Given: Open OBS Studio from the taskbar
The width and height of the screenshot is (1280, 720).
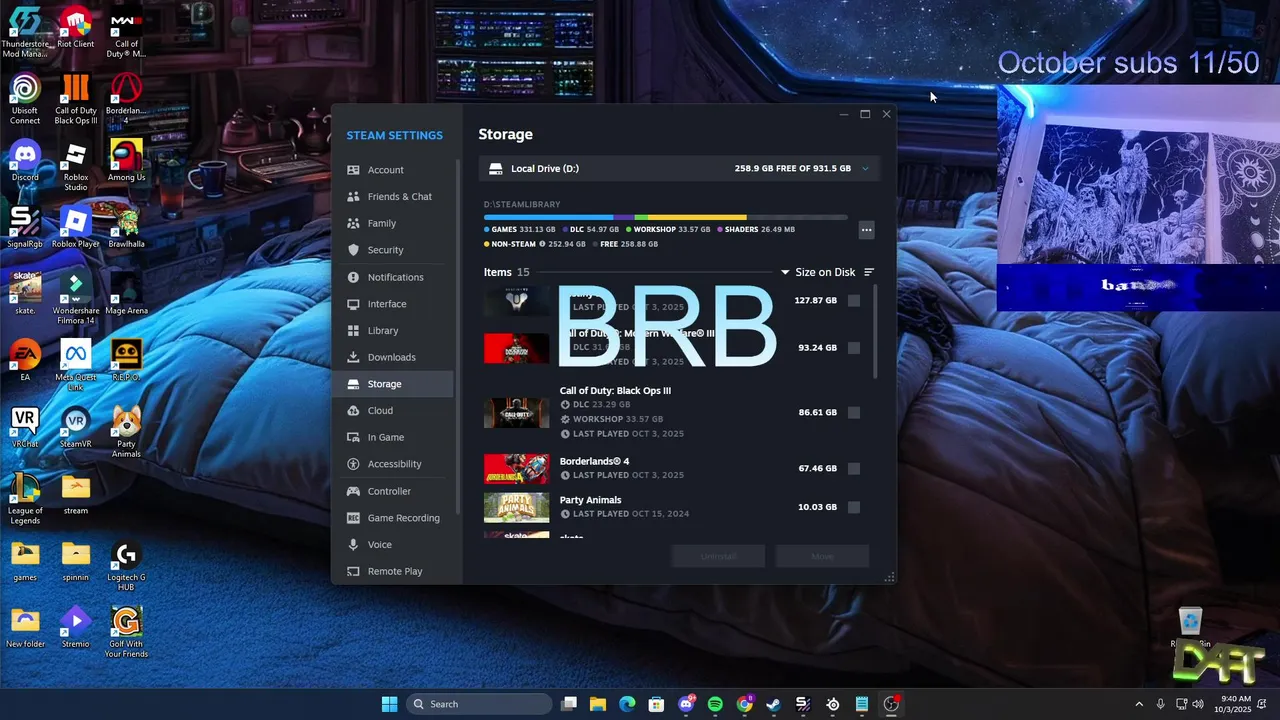Looking at the screenshot, I should [x=891, y=704].
